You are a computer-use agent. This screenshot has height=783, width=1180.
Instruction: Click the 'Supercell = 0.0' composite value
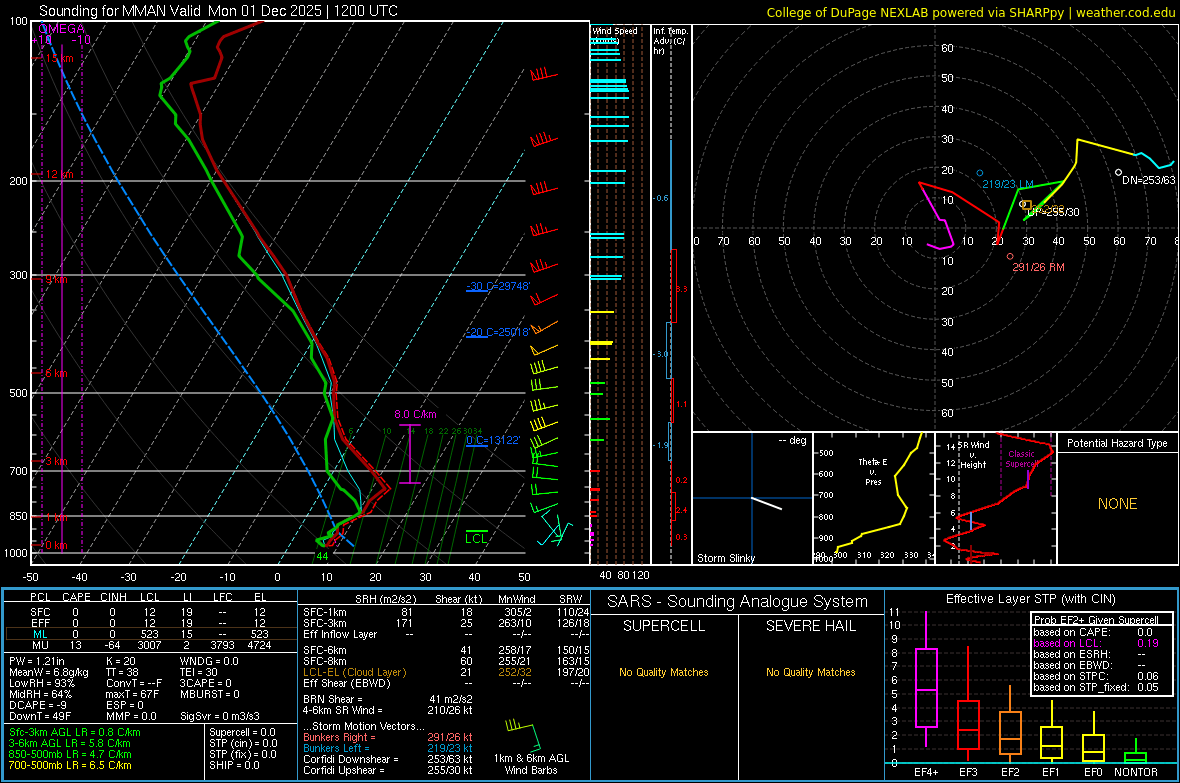pos(242,732)
